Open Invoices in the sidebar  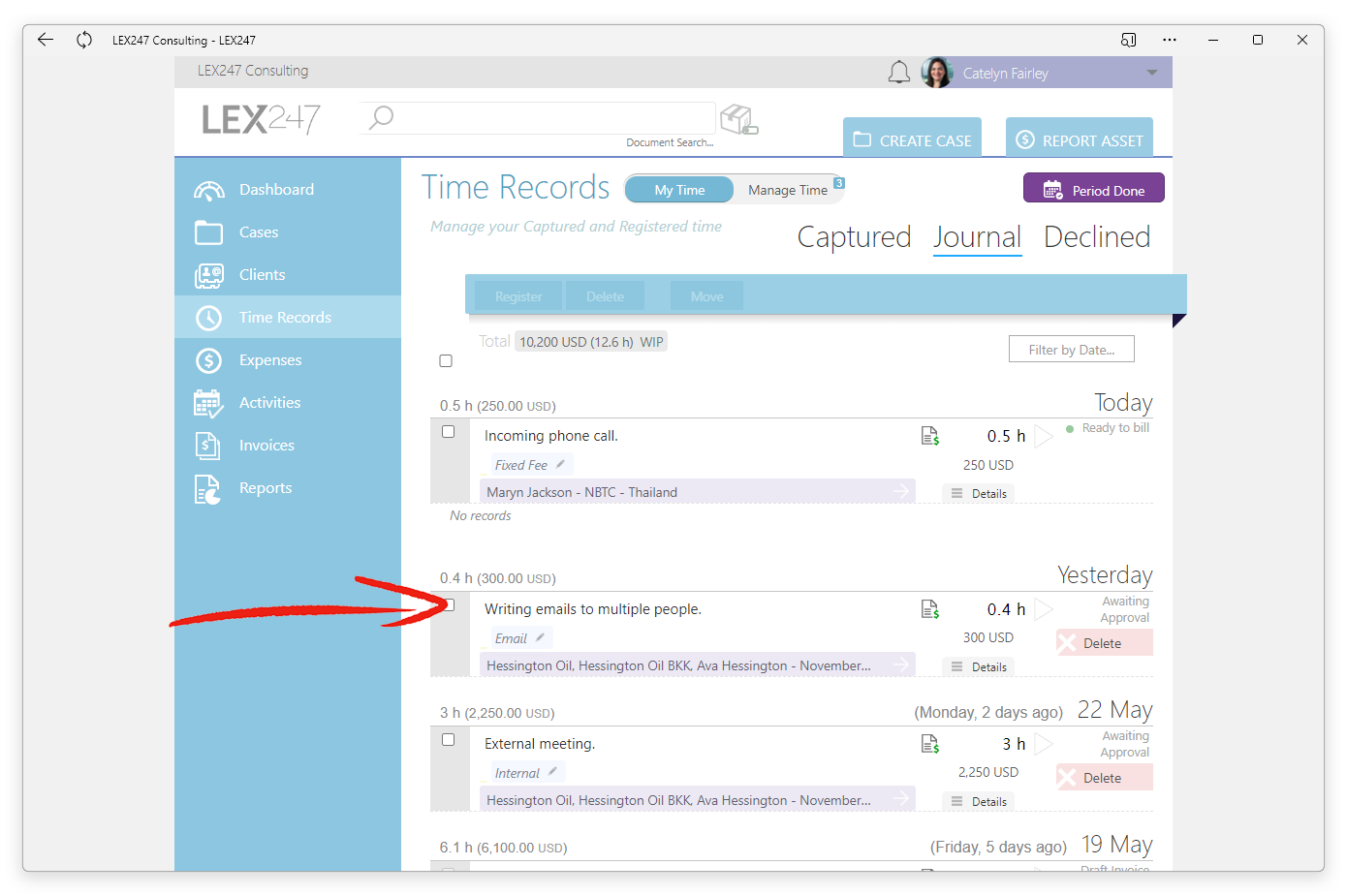[x=266, y=446]
